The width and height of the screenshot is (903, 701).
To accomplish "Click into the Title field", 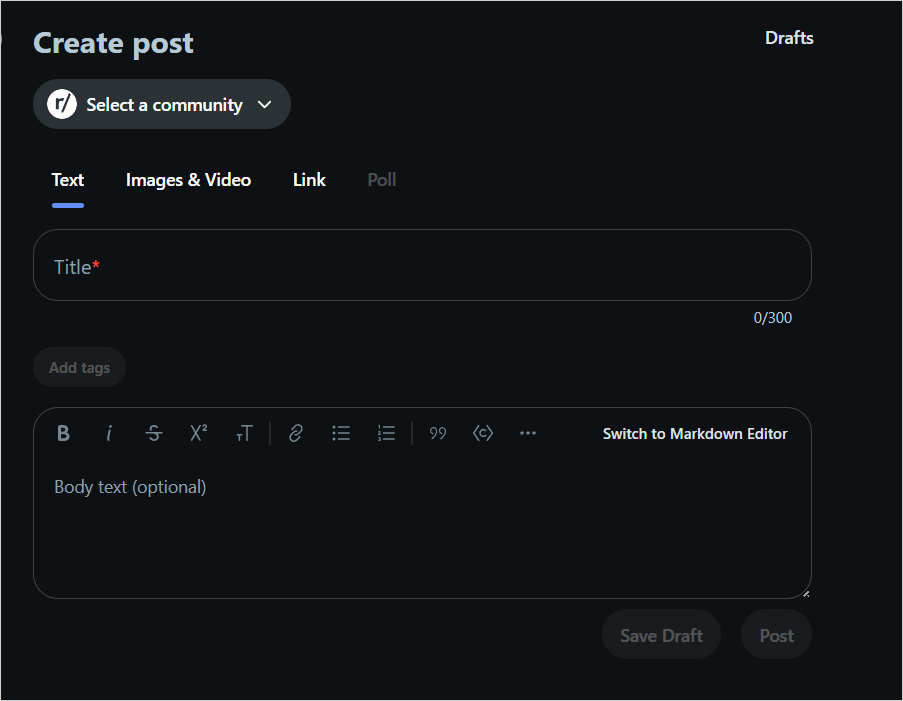I will pyautogui.click(x=422, y=266).
